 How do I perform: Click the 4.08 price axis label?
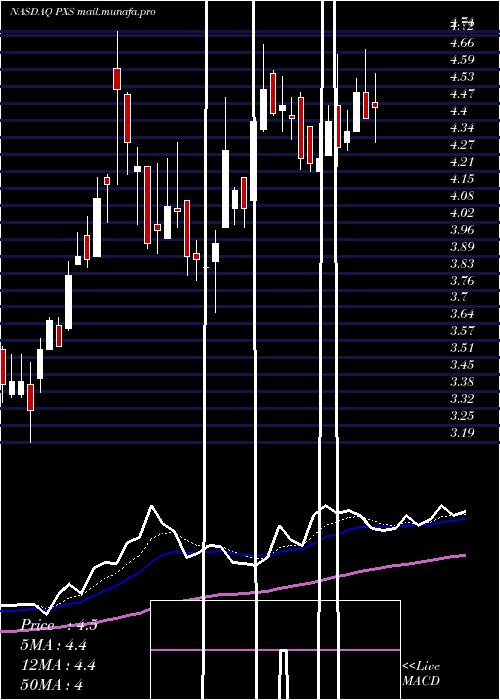(x=462, y=196)
